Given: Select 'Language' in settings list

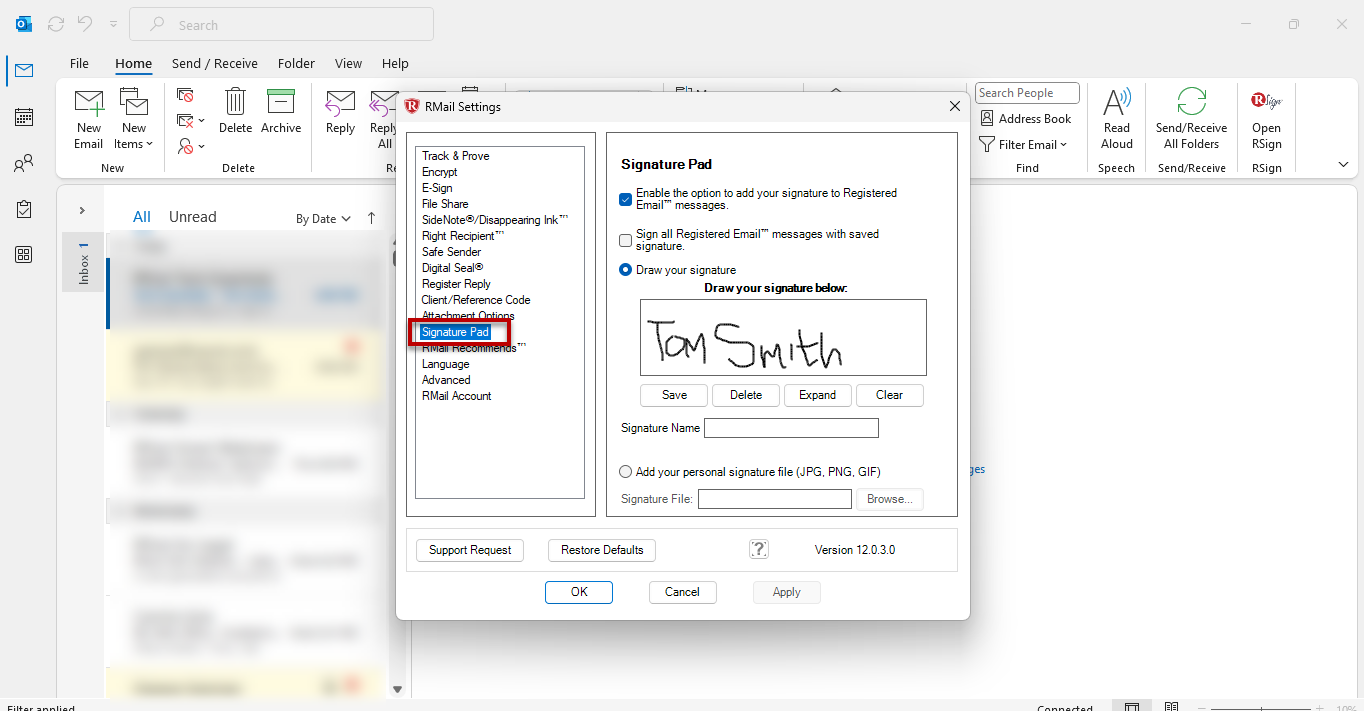Looking at the screenshot, I should tap(446, 364).
